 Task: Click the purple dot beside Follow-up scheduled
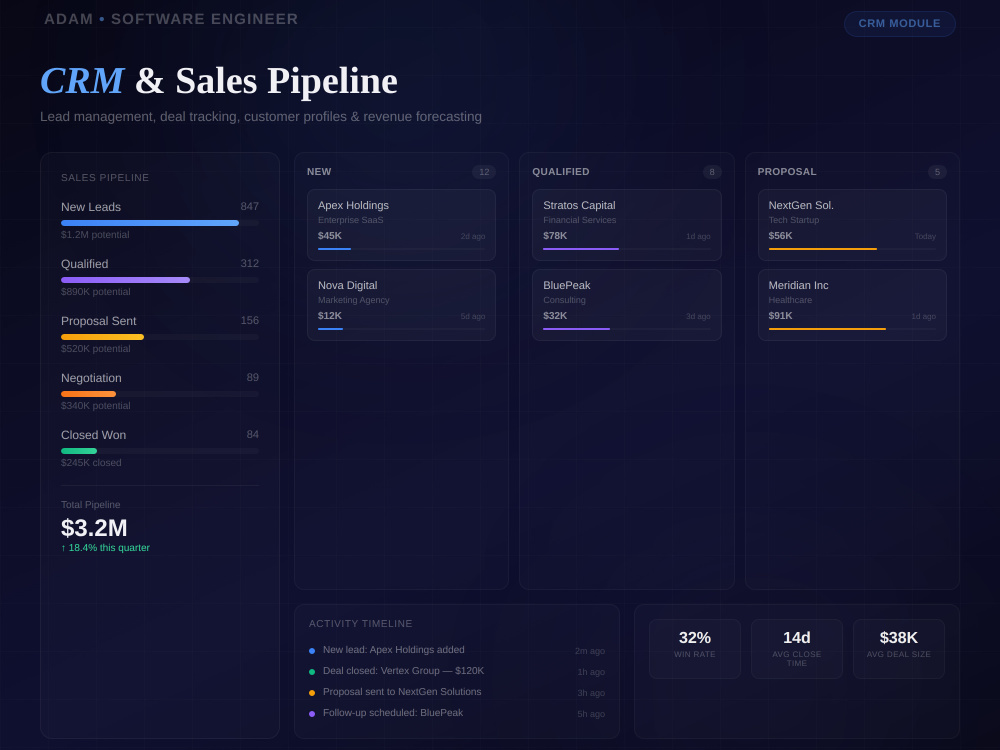click(x=312, y=714)
